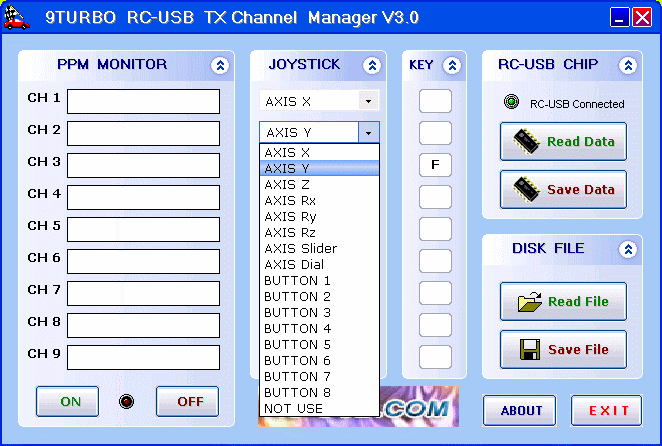
Task: Open the first joystick dropdown showing AXIS X
Action: [x=368, y=101]
